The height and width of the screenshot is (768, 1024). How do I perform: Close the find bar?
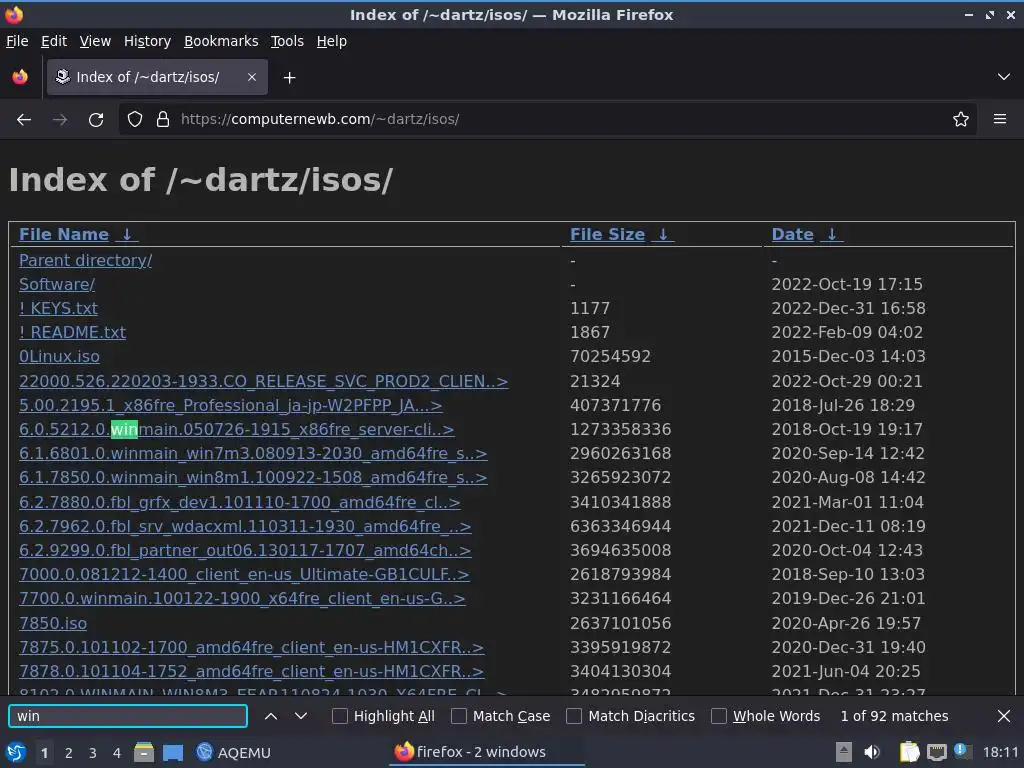(x=1004, y=716)
